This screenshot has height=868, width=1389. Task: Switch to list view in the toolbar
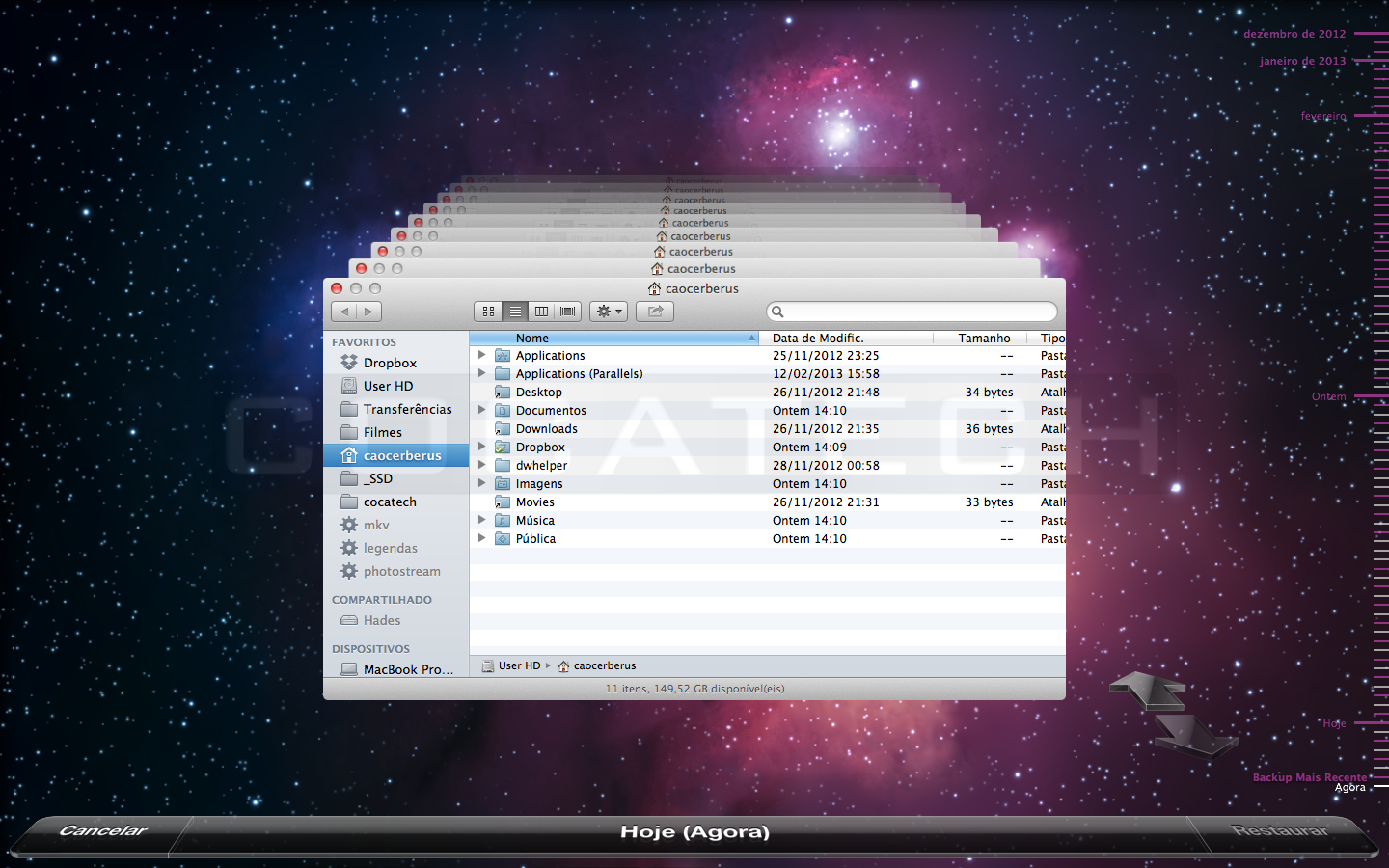pyautogui.click(x=515, y=312)
